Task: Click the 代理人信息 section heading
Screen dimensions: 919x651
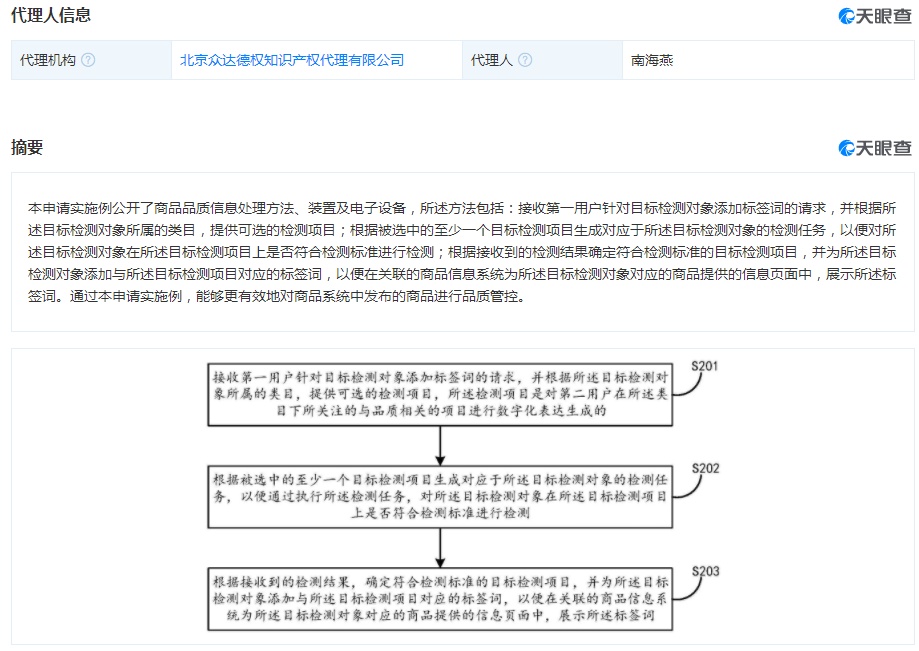Action: (x=51, y=15)
